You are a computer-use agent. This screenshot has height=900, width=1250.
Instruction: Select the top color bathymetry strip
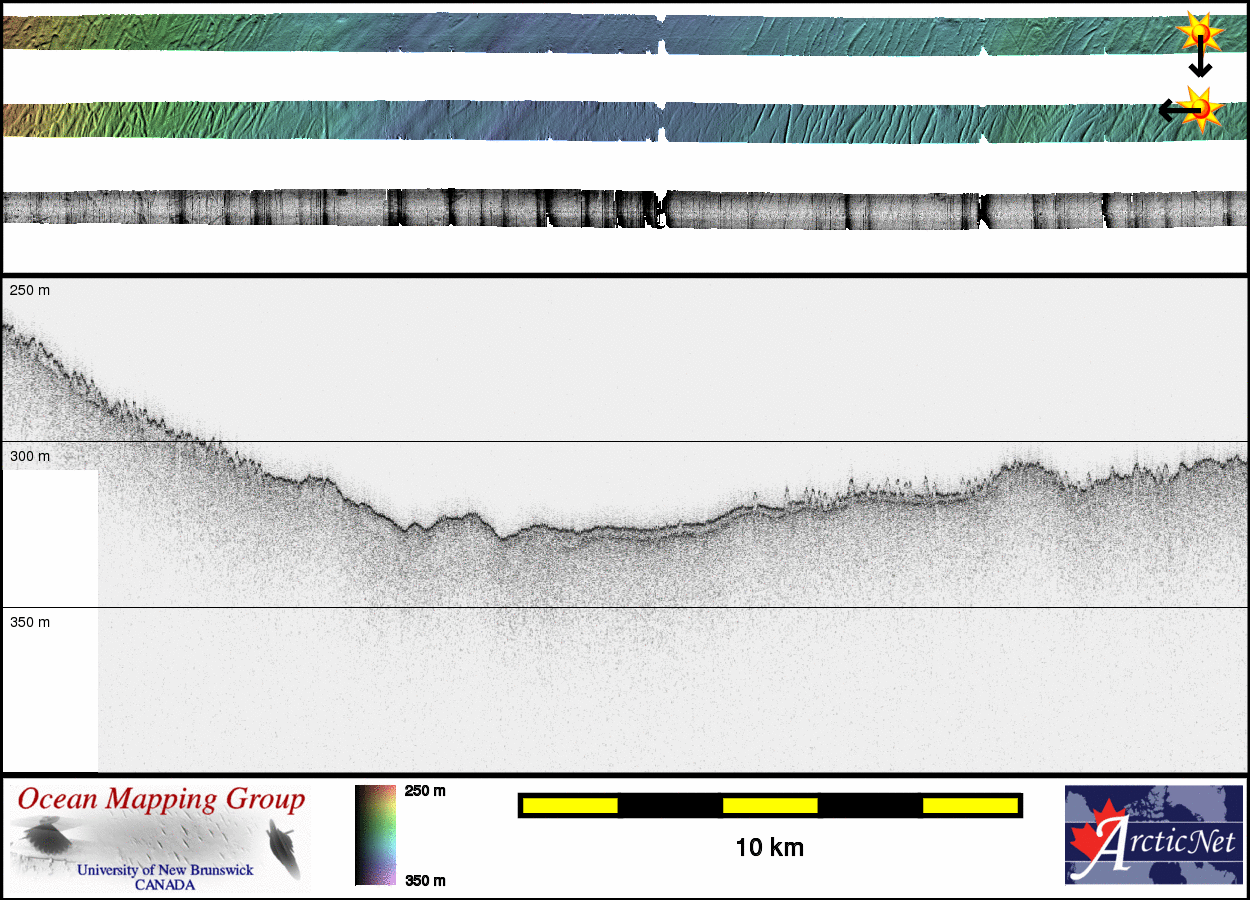tap(600, 33)
